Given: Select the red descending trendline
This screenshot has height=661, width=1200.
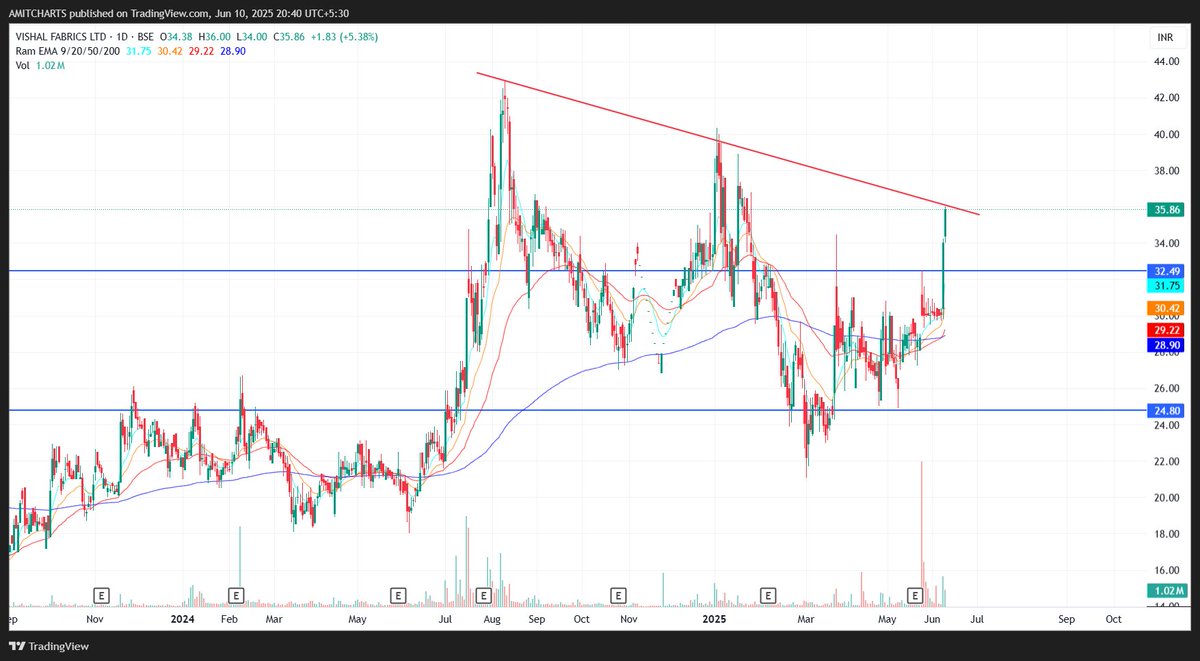Looking at the screenshot, I should click(728, 144).
